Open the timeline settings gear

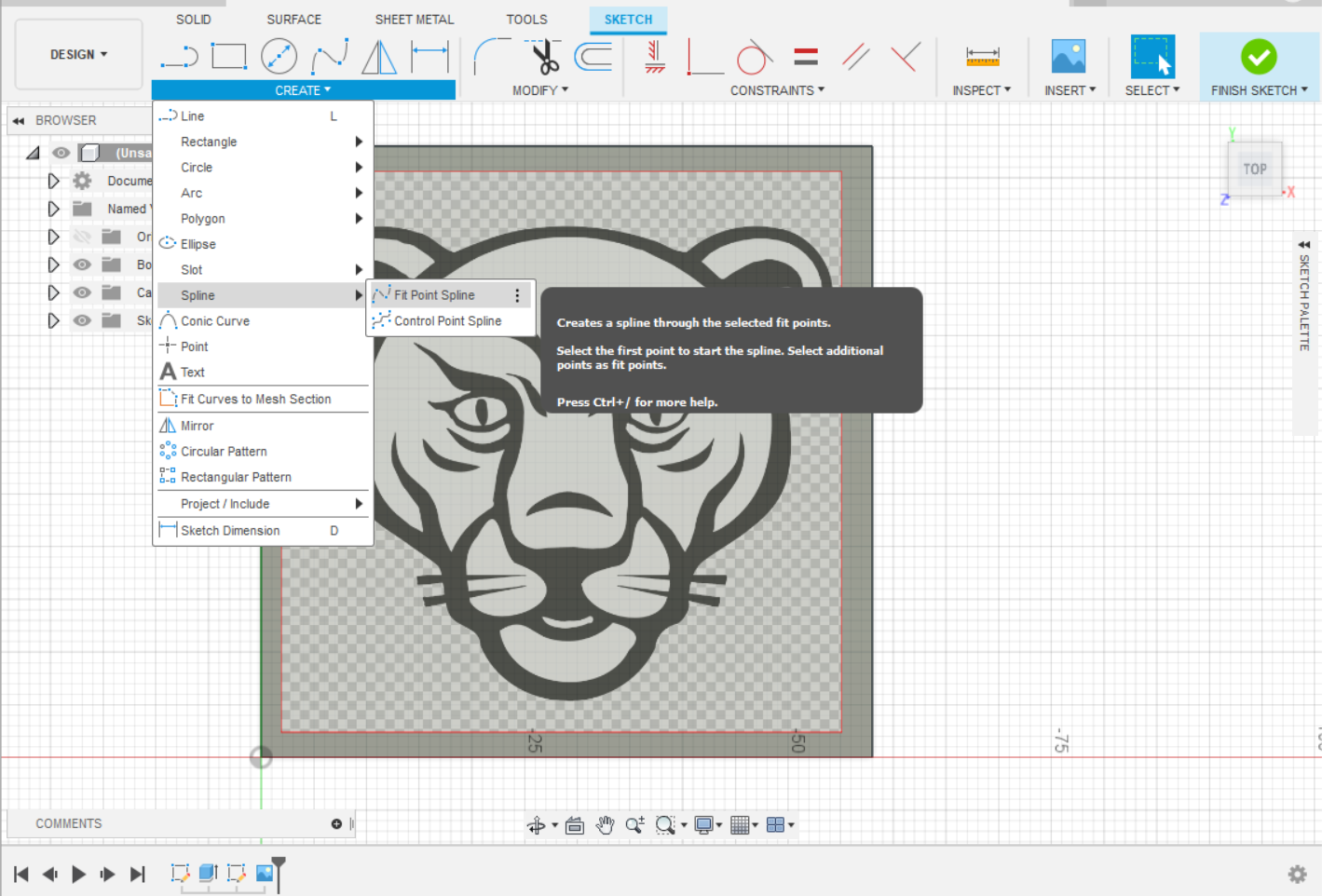pyautogui.click(x=1297, y=874)
